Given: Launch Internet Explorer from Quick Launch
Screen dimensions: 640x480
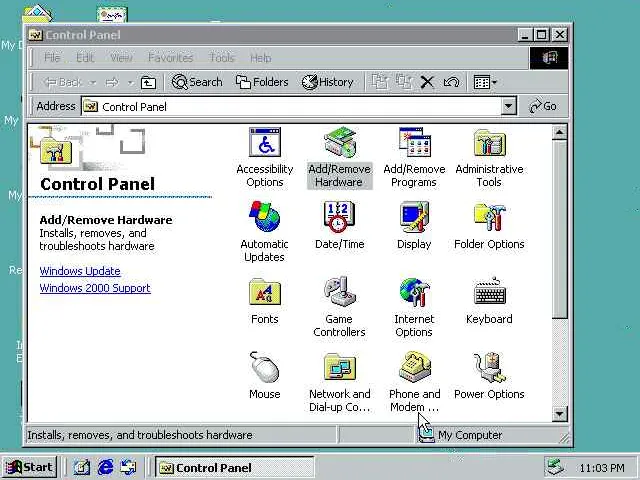Looking at the screenshot, I should 106,467.
